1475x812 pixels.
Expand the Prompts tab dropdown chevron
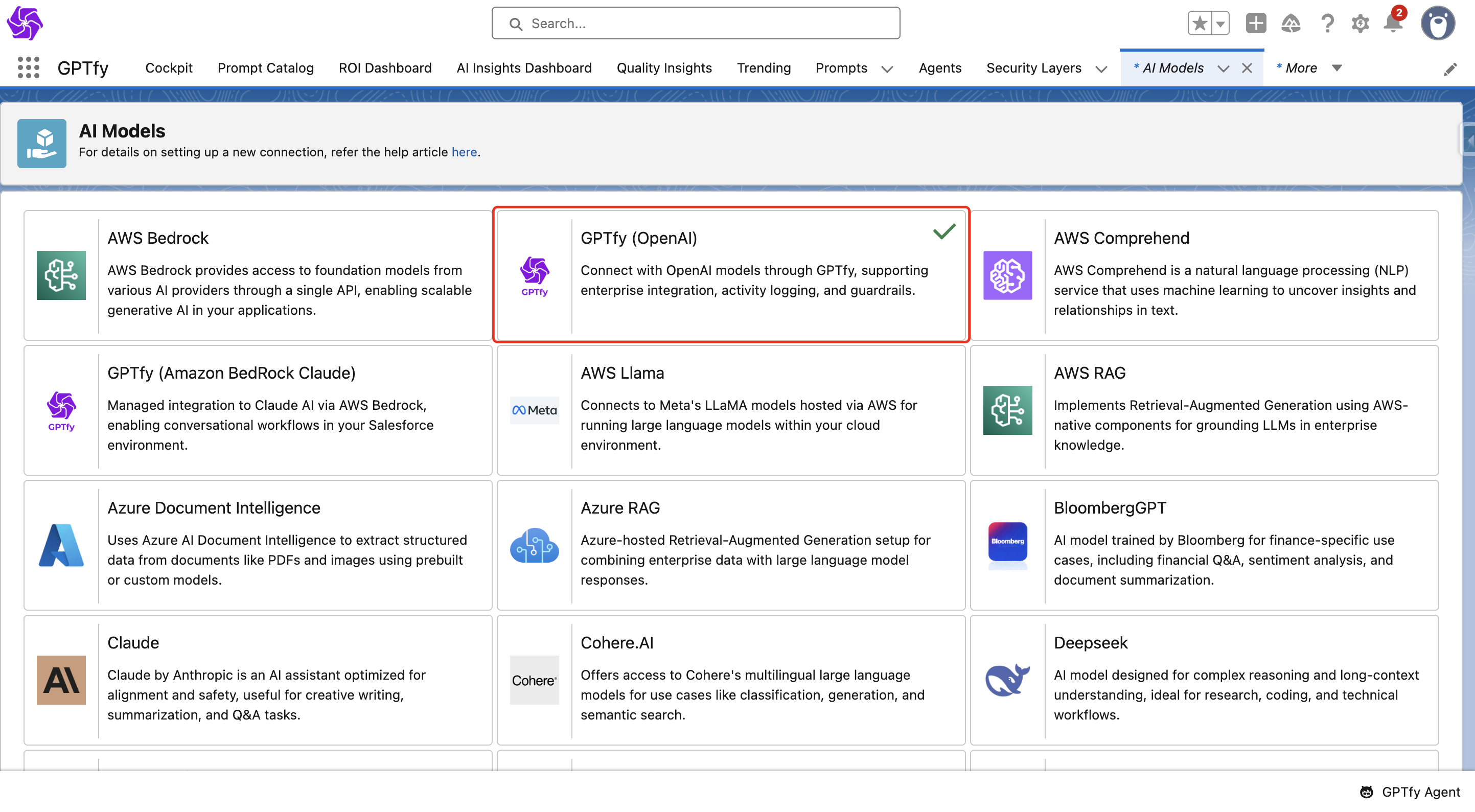click(887, 68)
